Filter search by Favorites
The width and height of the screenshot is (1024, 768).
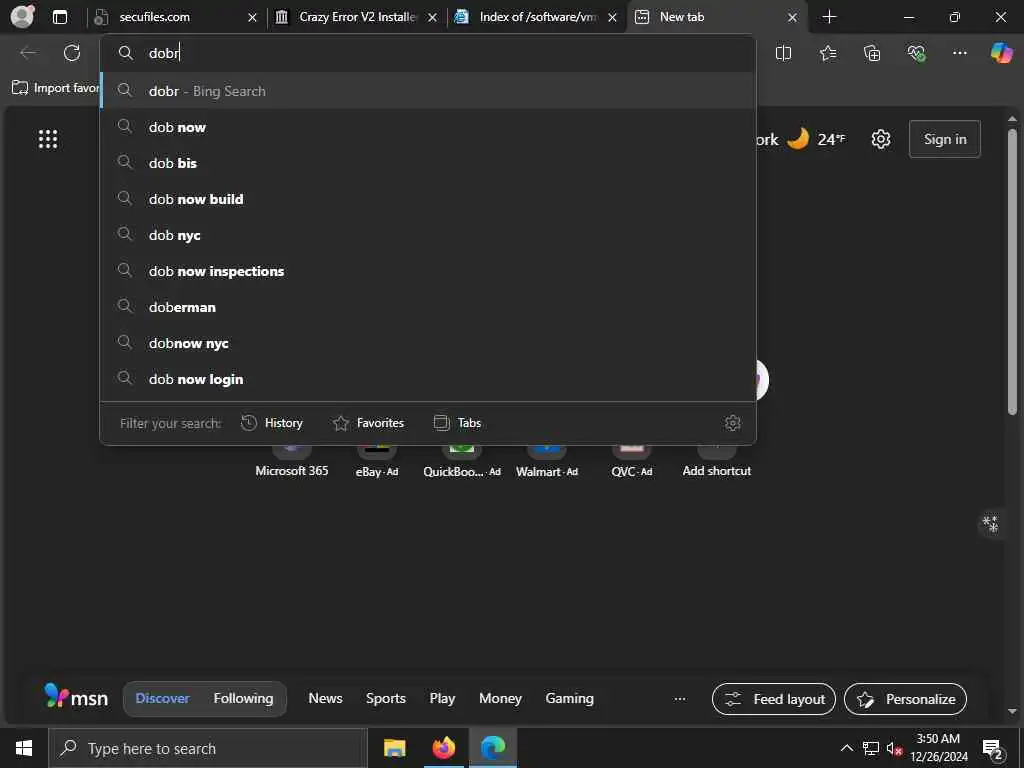click(368, 423)
